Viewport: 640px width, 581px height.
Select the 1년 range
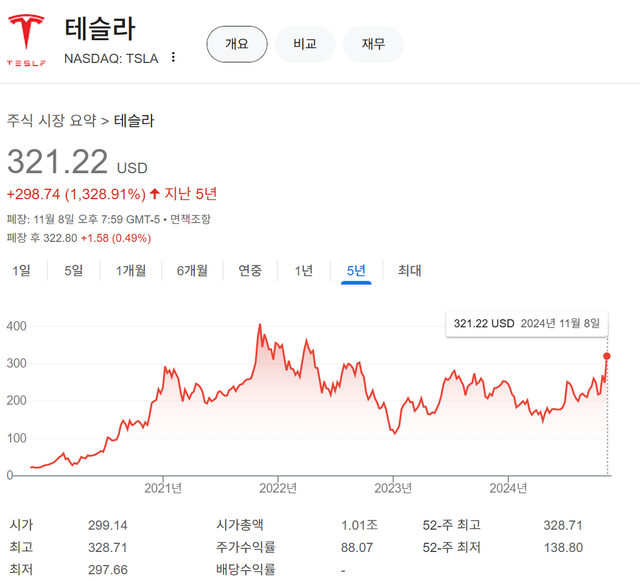click(x=304, y=270)
